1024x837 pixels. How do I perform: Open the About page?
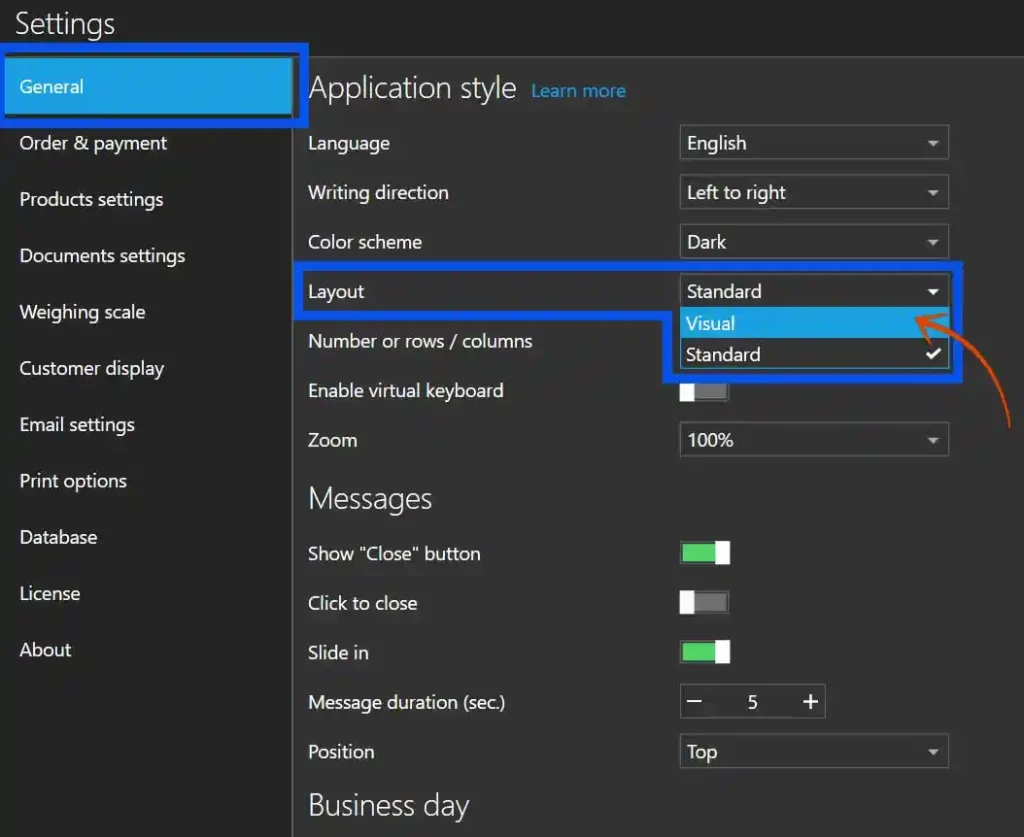pos(44,649)
